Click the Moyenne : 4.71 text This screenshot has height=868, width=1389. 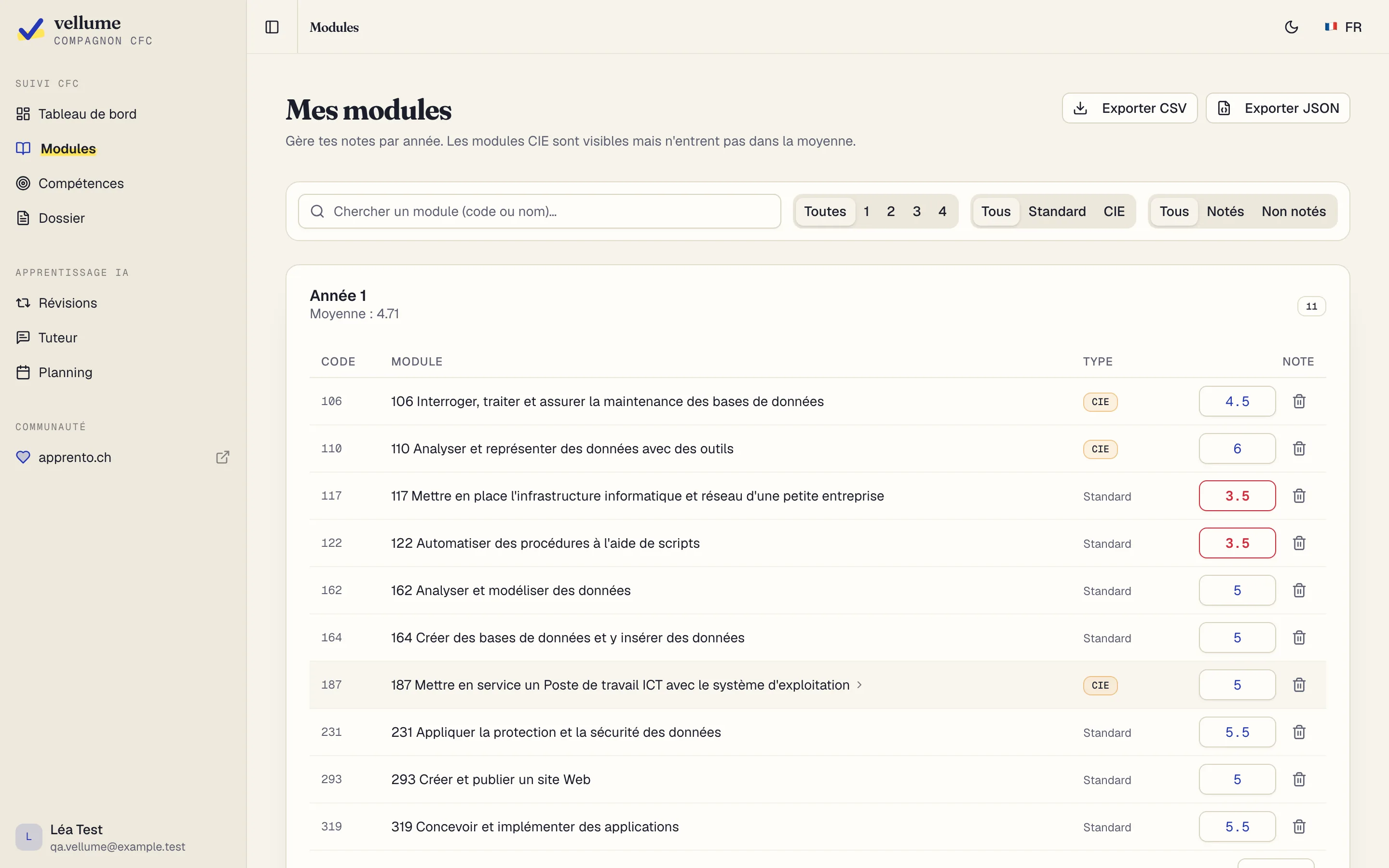(x=354, y=314)
